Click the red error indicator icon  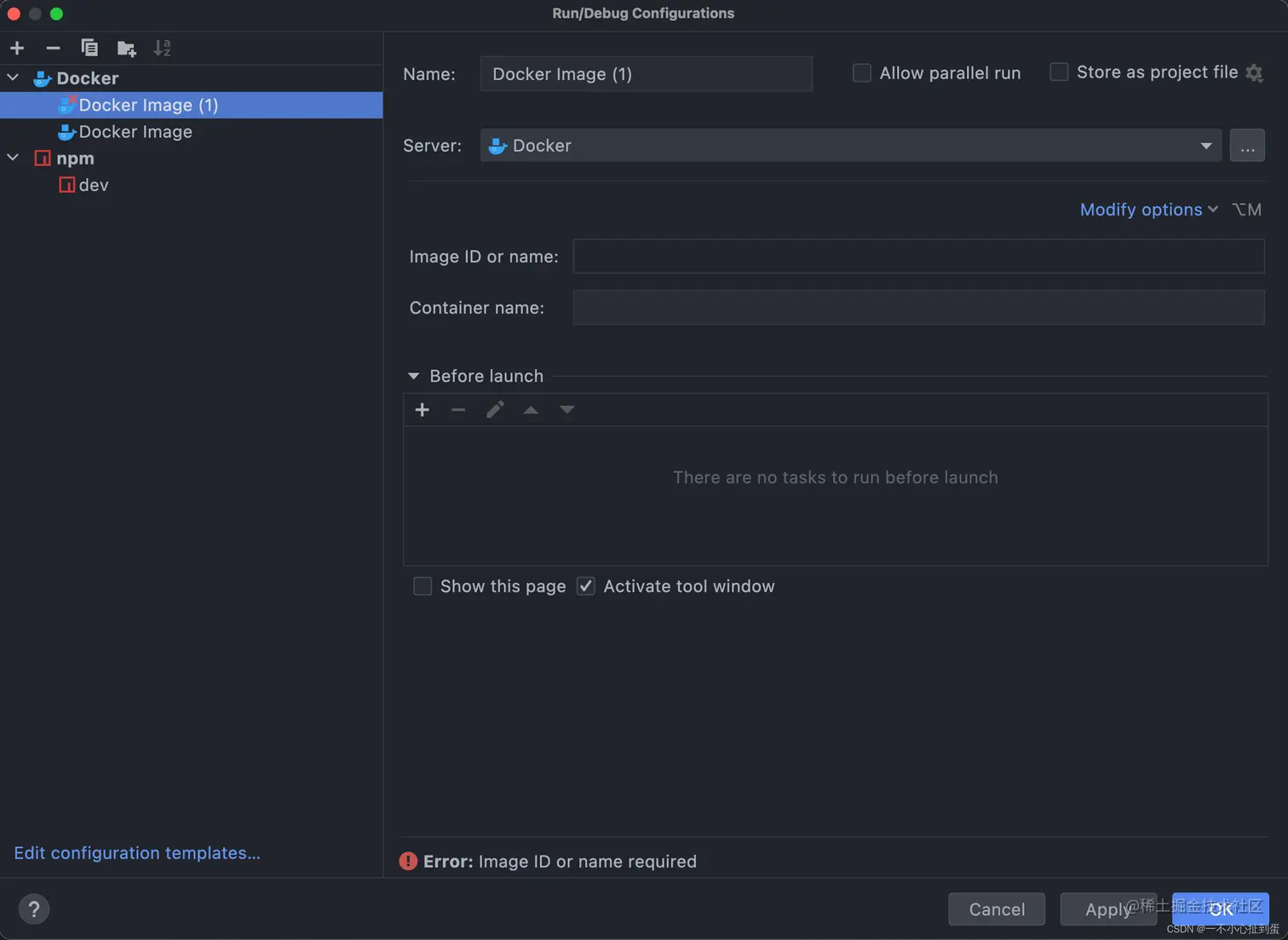click(x=408, y=862)
